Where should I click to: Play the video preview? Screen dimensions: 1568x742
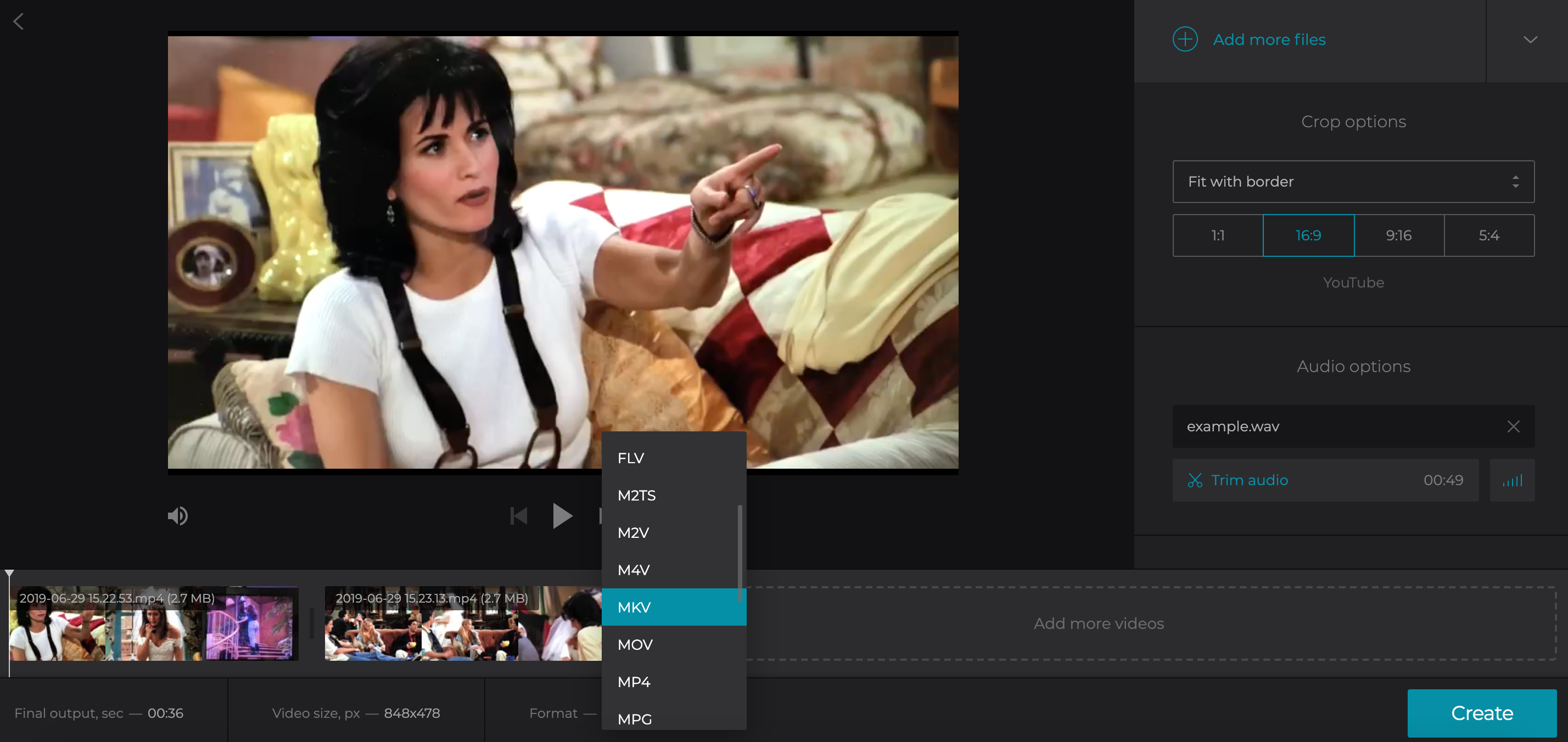tap(562, 515)
